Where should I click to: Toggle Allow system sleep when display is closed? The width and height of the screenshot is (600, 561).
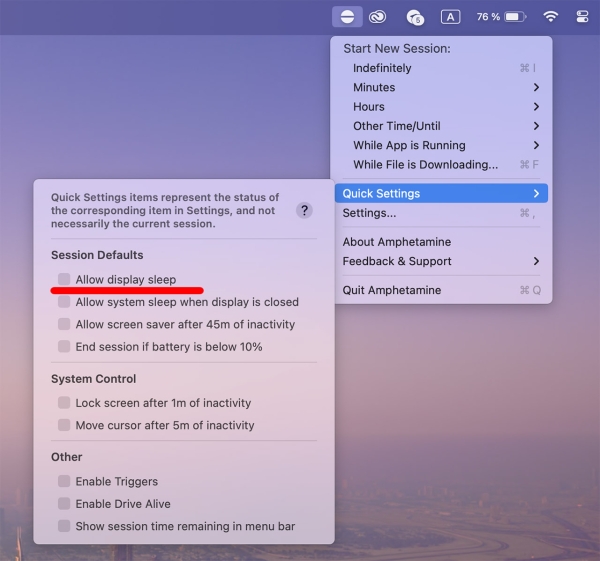point(64,302)
